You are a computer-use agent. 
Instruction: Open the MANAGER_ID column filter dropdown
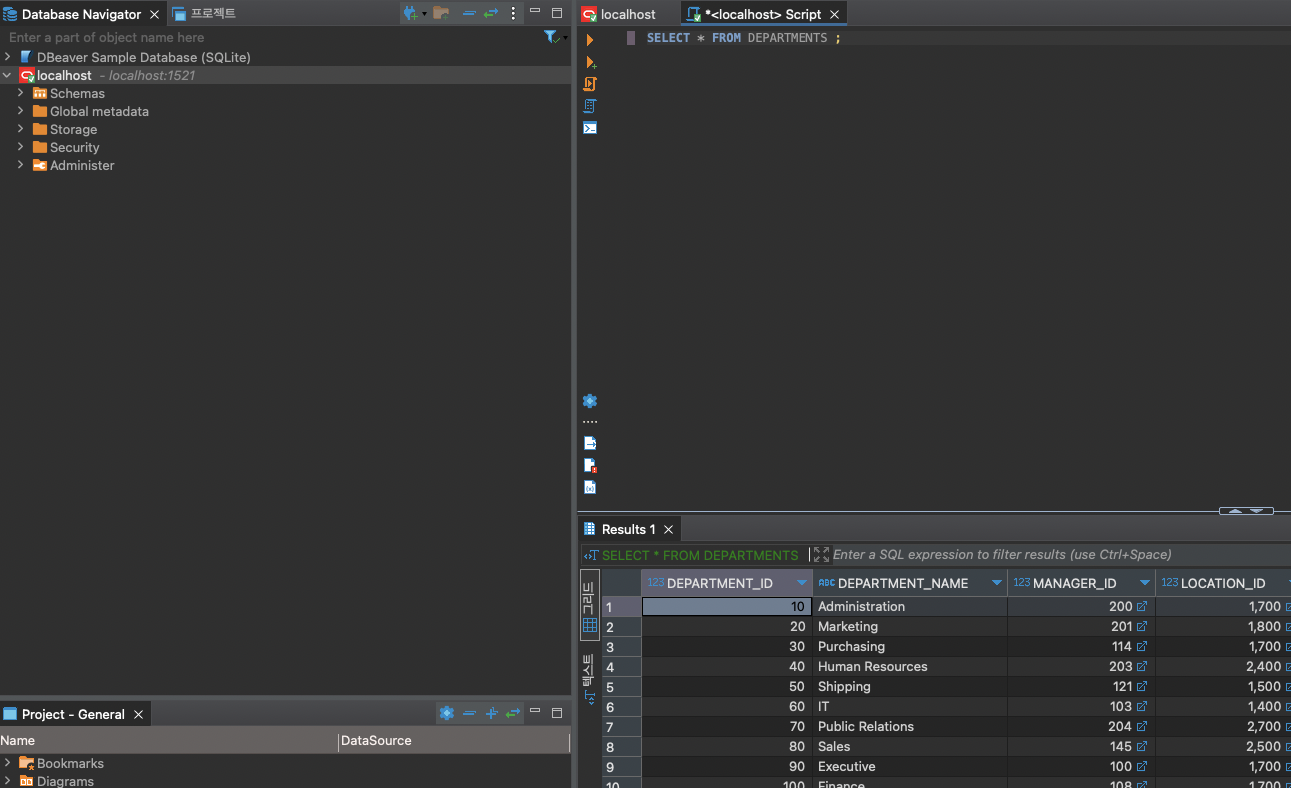[x=1145, y=583]
